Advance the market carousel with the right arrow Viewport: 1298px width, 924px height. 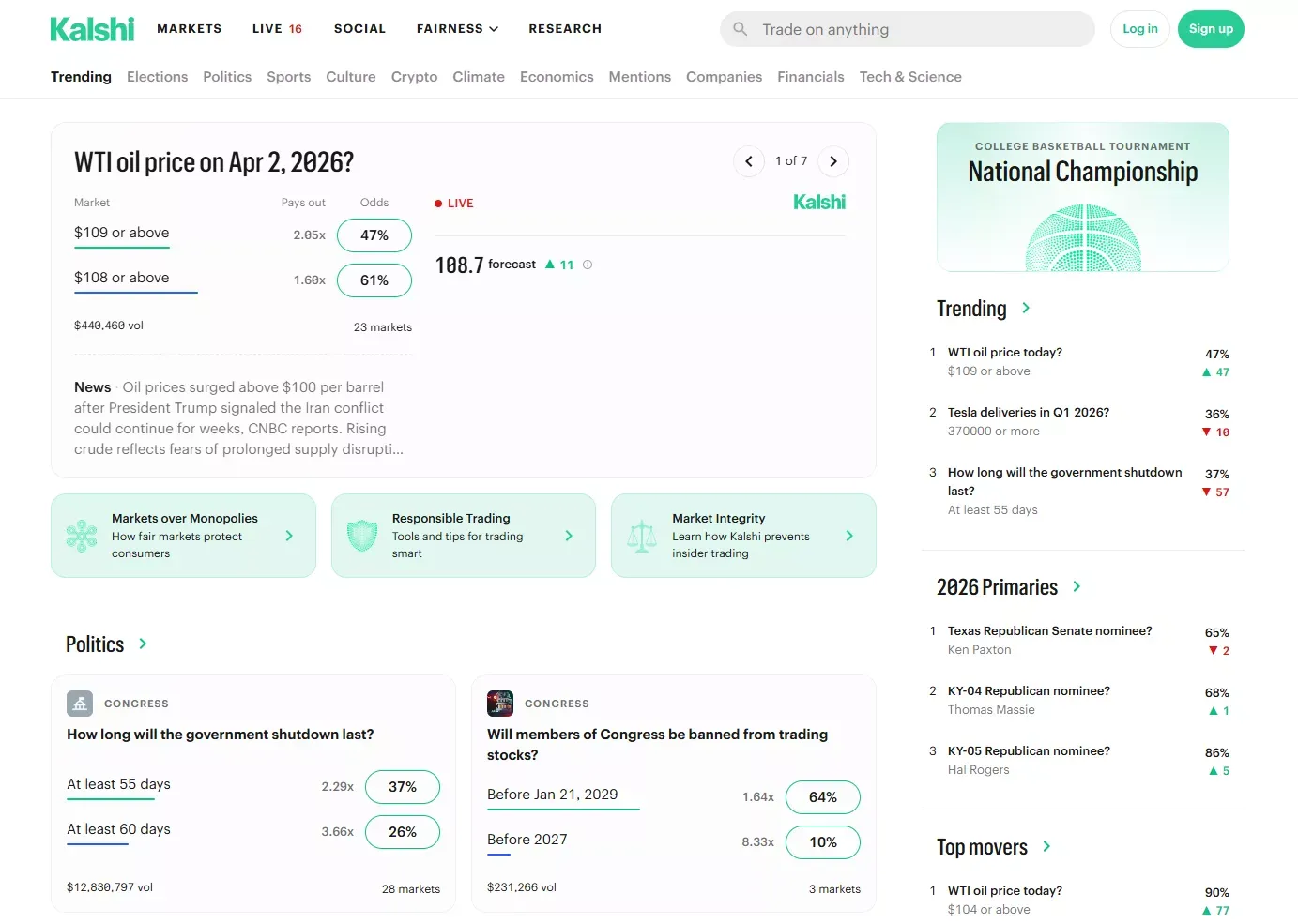point(833,161)
